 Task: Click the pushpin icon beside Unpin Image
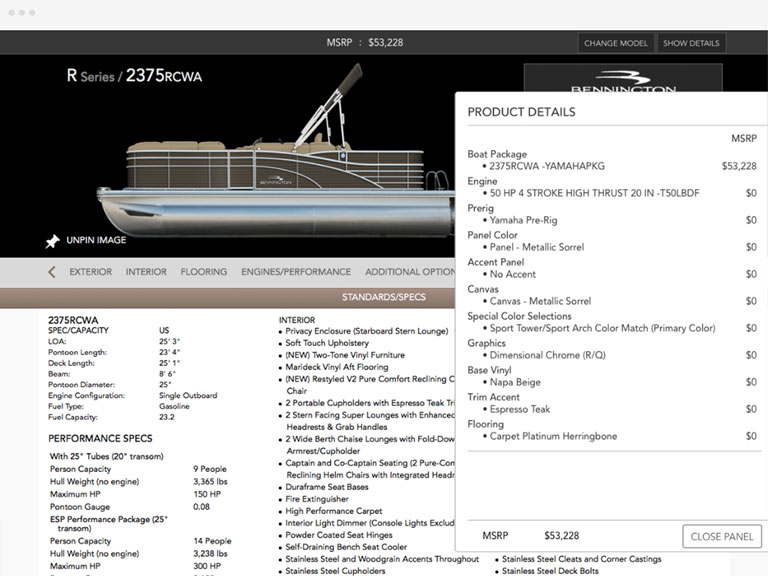(x=53, y=241)
